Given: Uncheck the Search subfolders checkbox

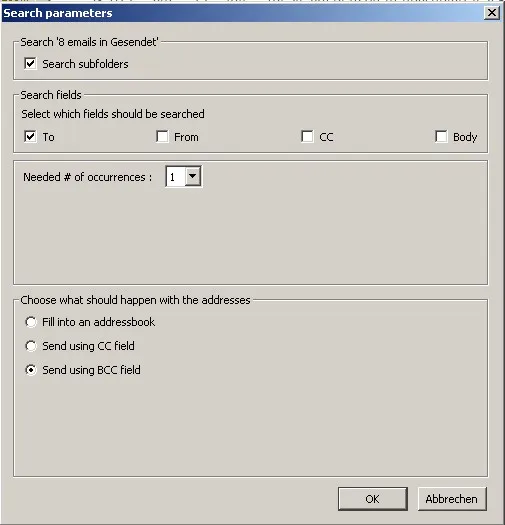Looking at the screenshot, I should coord(30,63).
